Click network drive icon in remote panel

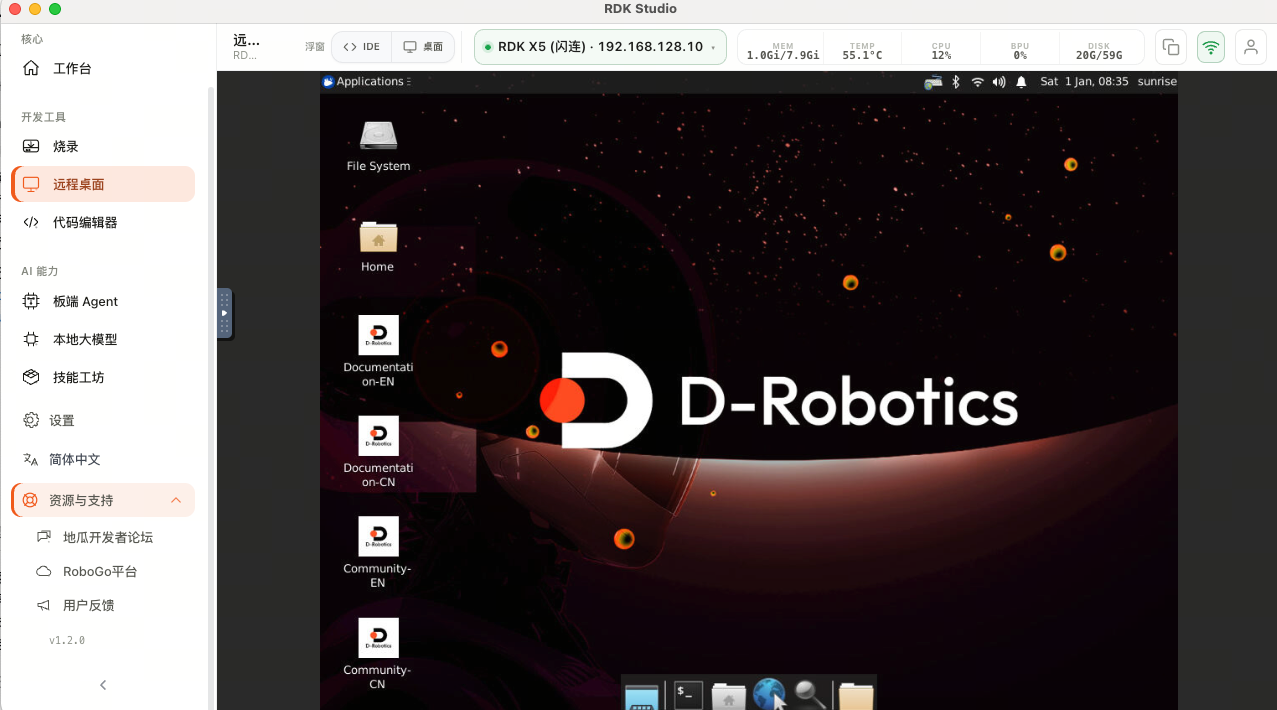point(933,82)
